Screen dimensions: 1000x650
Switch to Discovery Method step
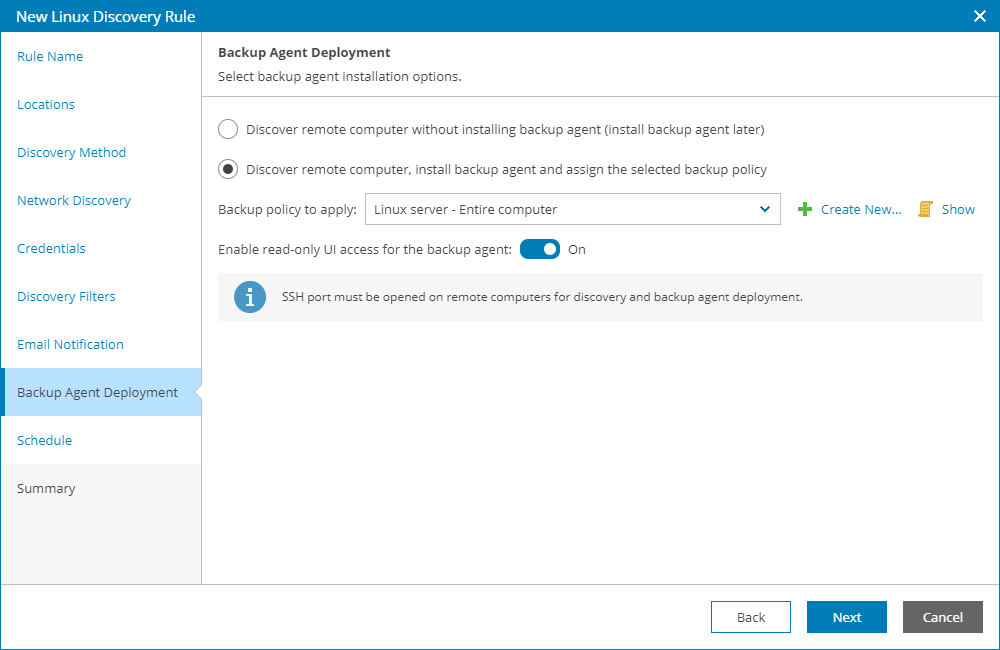click(72, 153)
